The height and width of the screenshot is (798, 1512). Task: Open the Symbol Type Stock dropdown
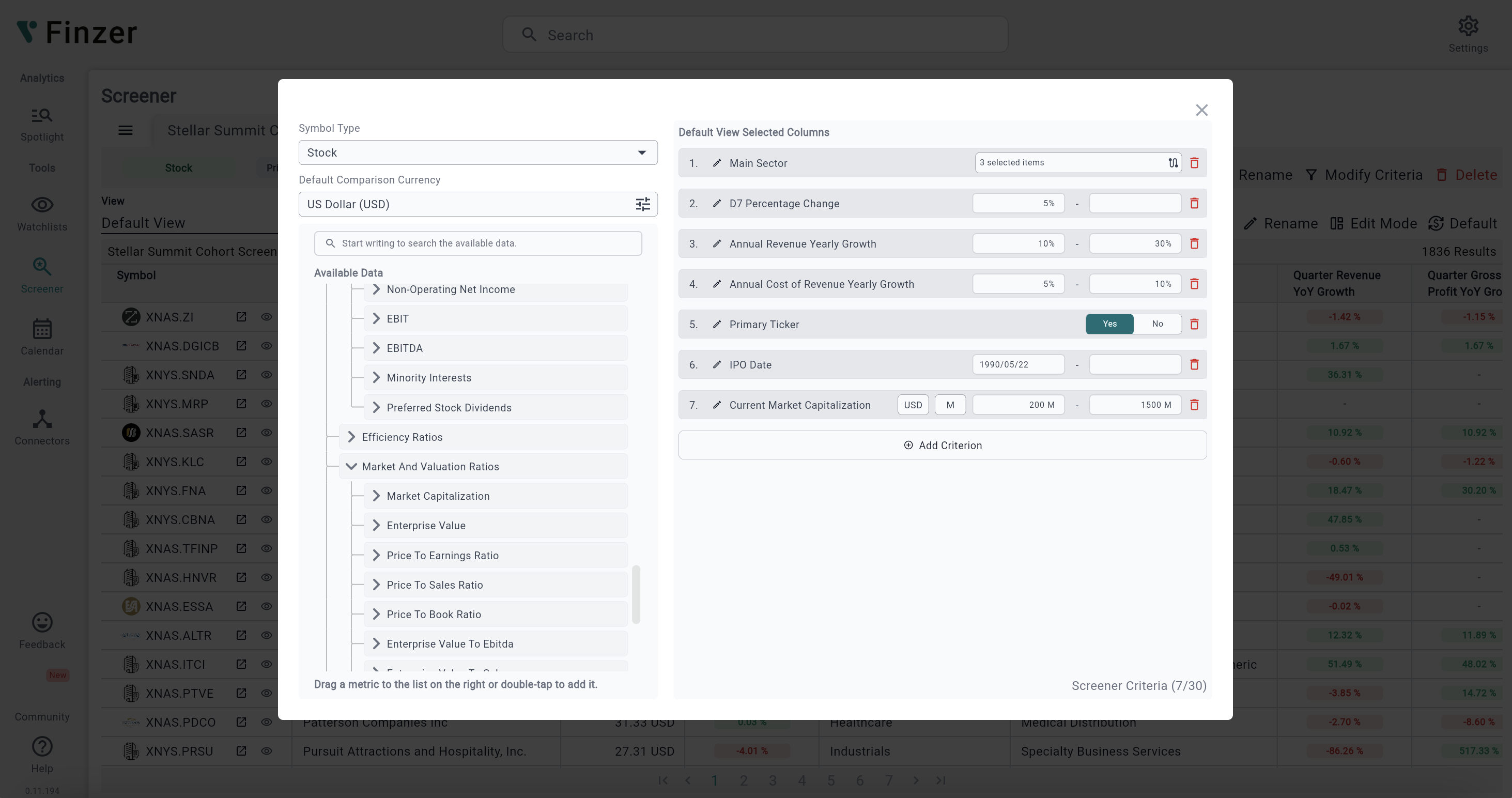478,152
